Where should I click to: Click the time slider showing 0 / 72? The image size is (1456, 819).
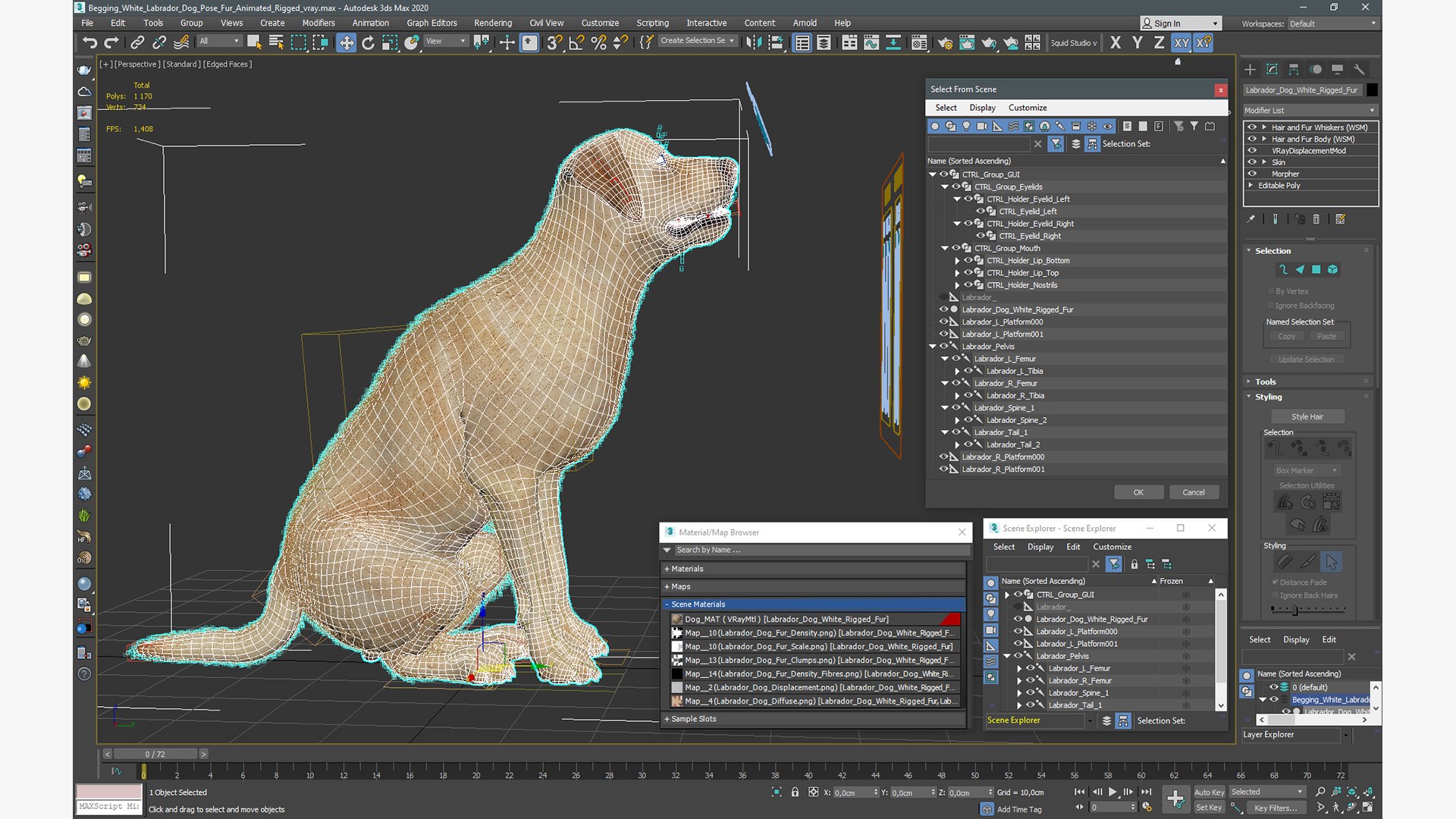pyautogui.click(x=155, y=754)
